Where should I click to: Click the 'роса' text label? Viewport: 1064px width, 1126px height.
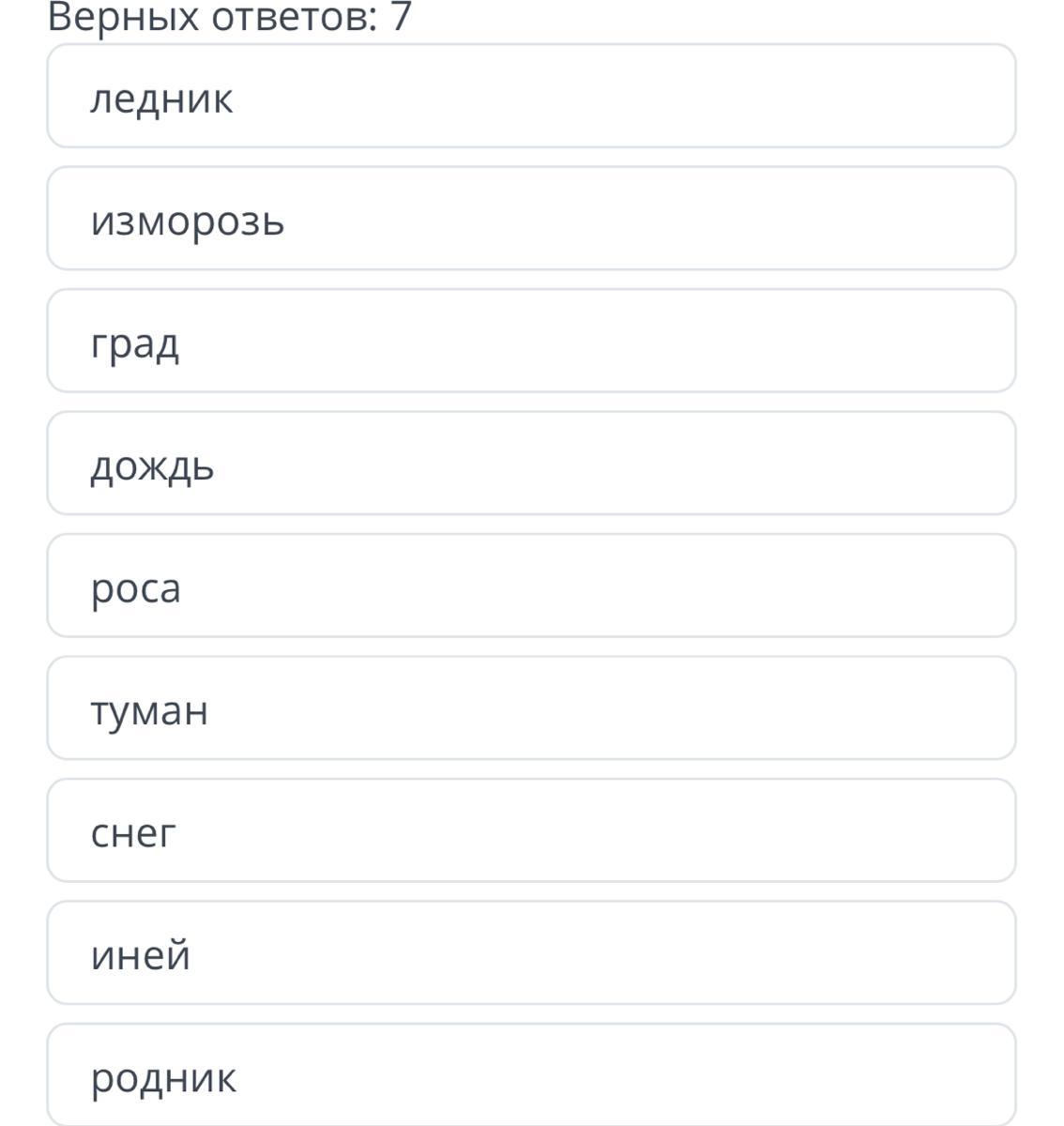[x=135, y=589]
